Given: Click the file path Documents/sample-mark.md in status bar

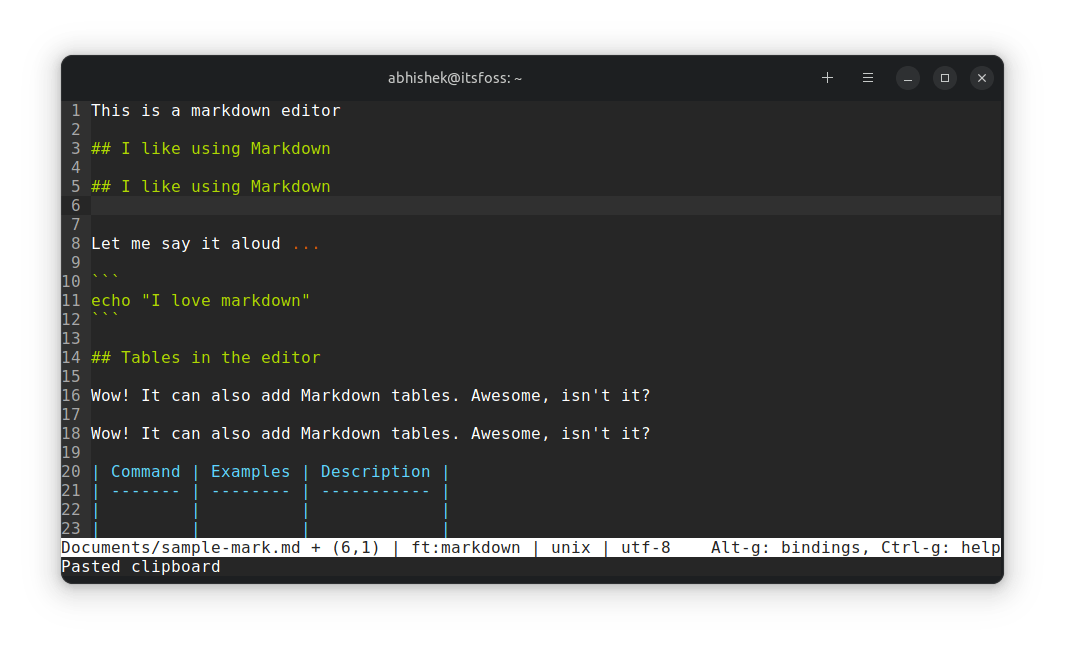Looking at the screenshot, I should click(181, 548).
